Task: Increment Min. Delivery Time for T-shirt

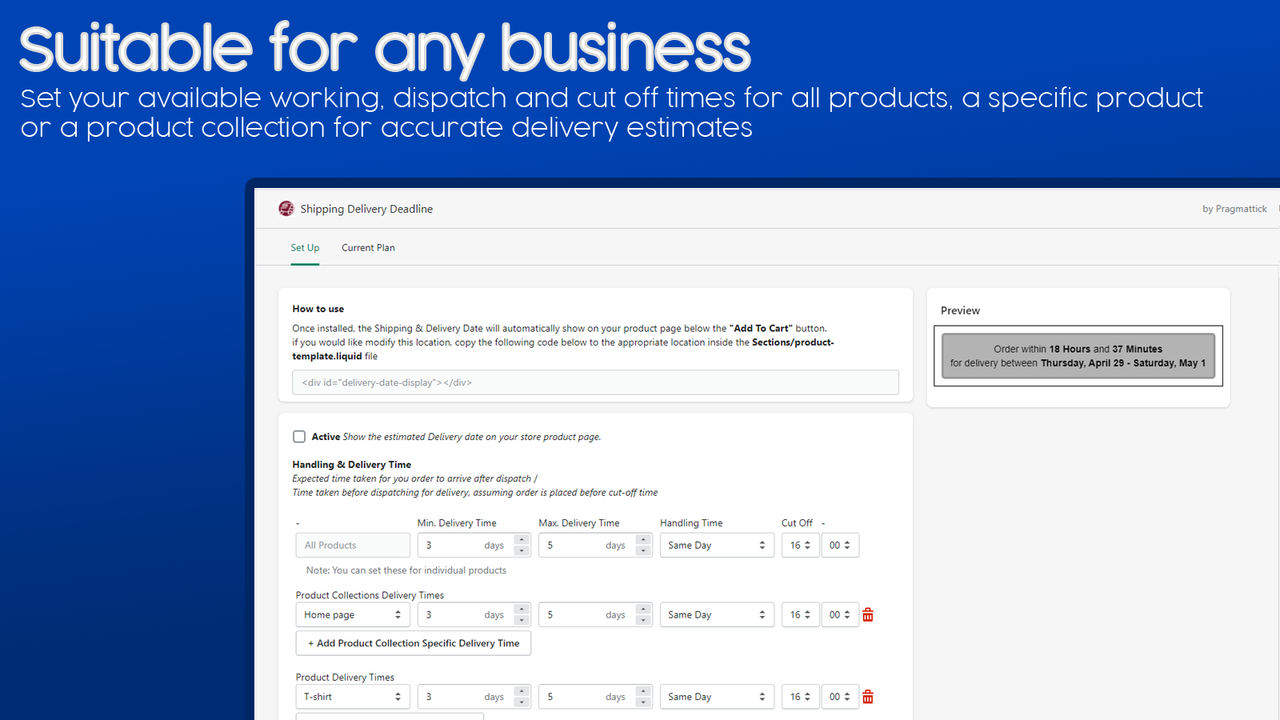Action: [x=521, y=692]
